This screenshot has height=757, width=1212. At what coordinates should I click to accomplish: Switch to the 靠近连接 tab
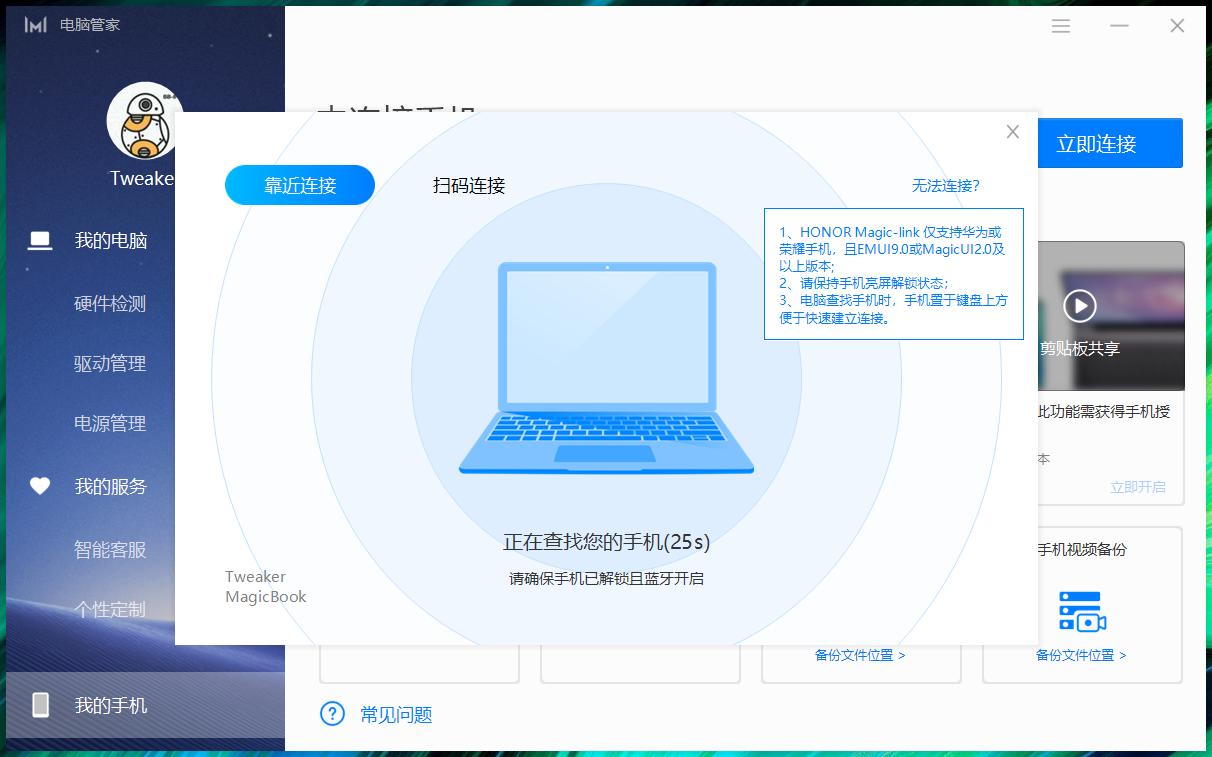pyautogui.click(x=299, y=185)
